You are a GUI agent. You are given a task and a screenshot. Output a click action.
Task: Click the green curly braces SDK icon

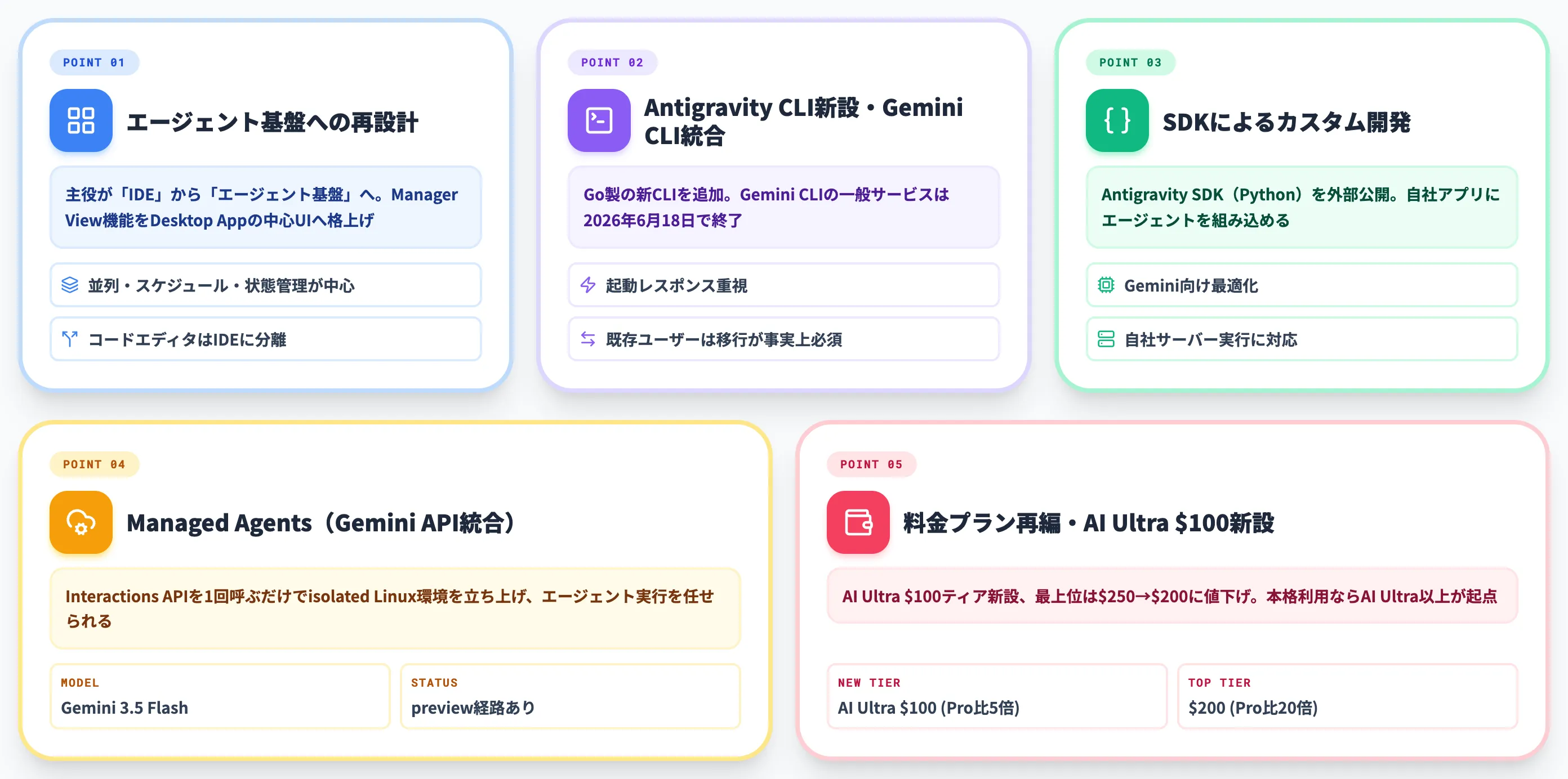point(1117,120)
